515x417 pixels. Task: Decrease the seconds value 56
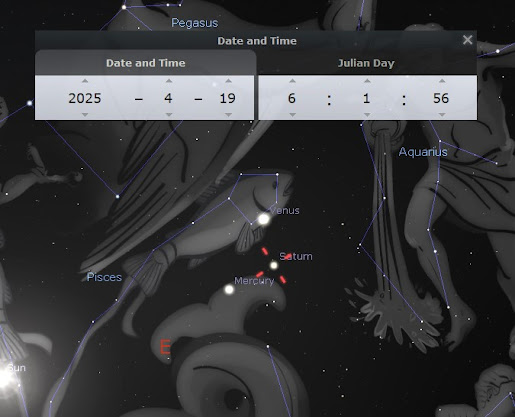click(442, 114)
